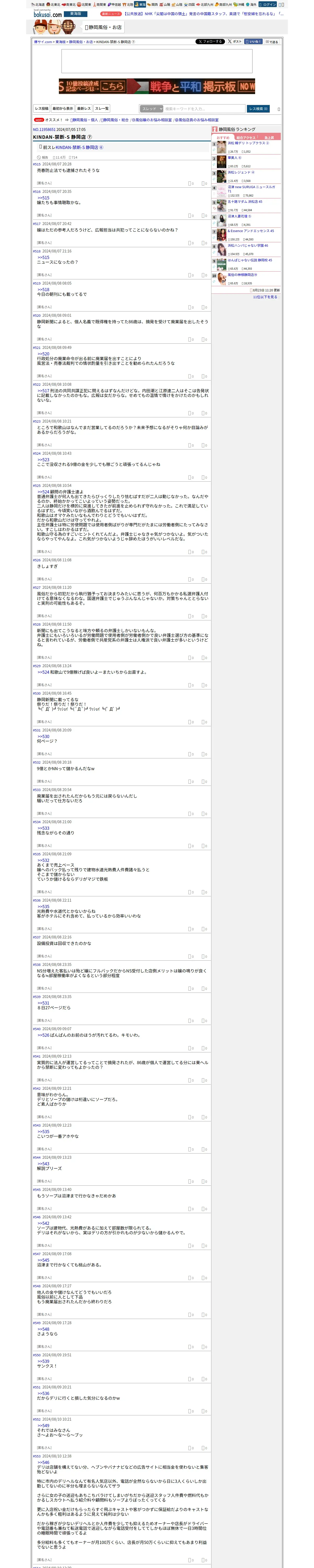This screenshot has width=314, height=1568.
Task: Select the 北海道 region icon
Action: pyautogui.click(x=38, y=4)
